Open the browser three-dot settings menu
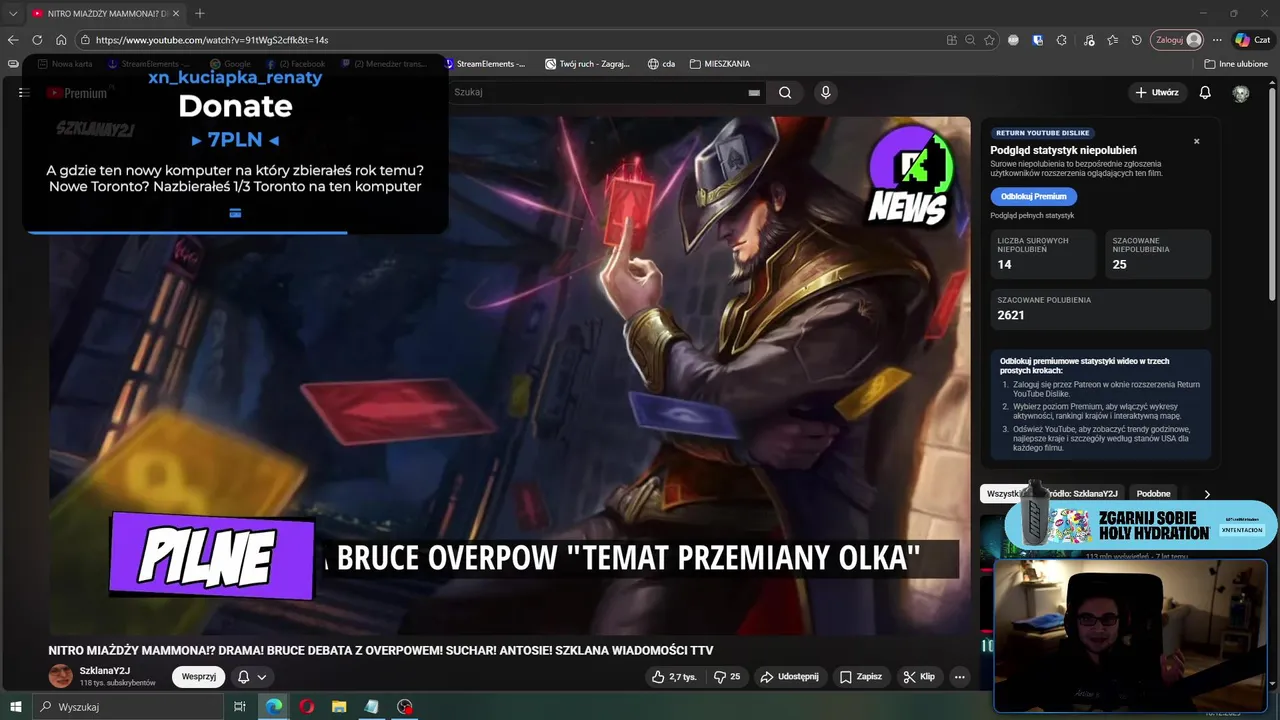The width and height of the screenshot is (1280, 720). 1217,40
